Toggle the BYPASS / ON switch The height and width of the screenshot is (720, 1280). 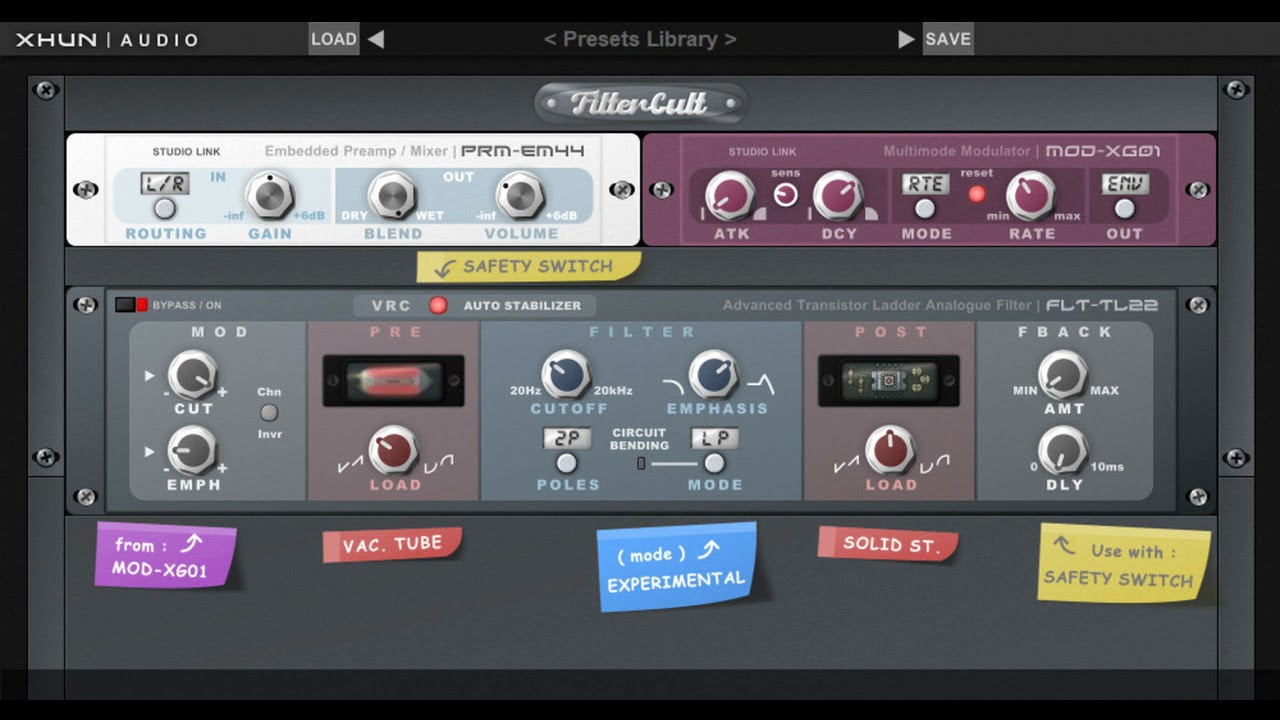131,305
